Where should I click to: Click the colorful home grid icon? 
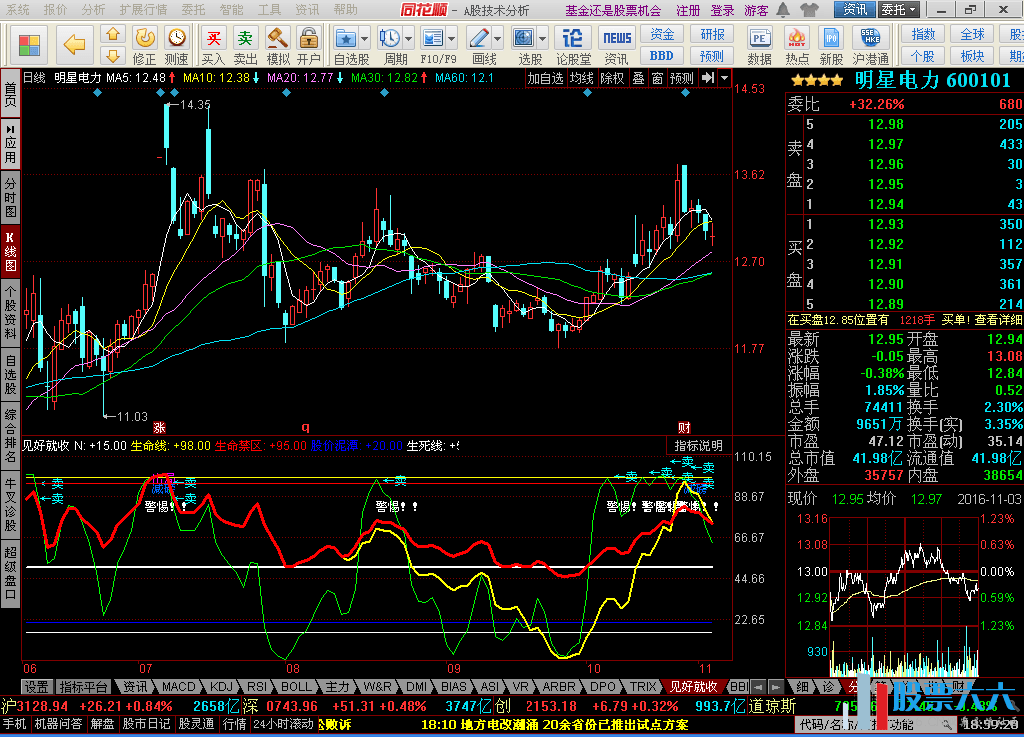click(29, 44)
